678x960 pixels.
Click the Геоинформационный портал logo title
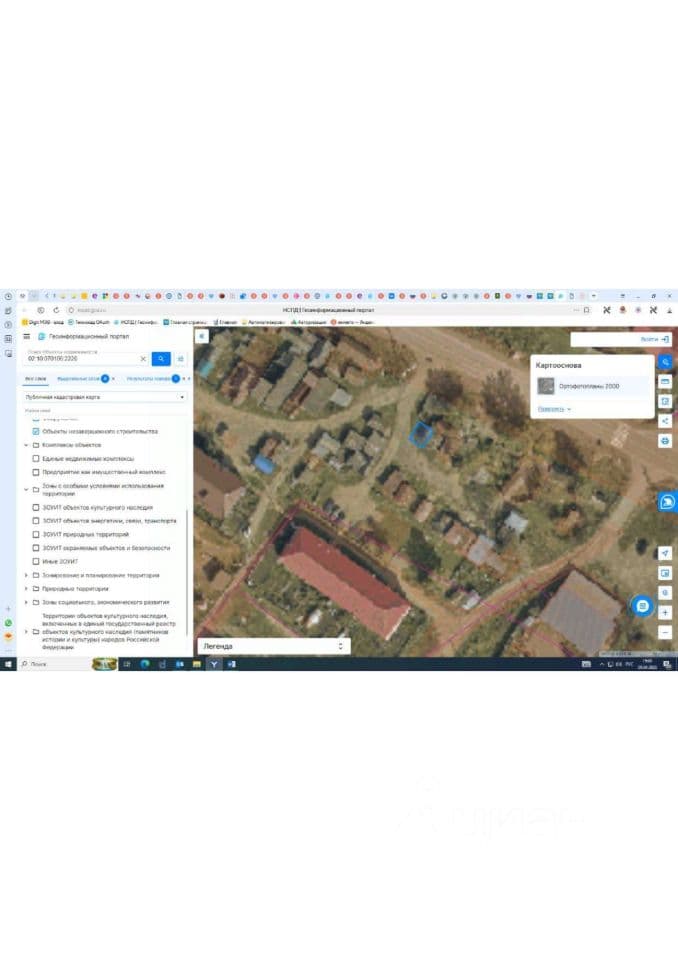point(83,337)
